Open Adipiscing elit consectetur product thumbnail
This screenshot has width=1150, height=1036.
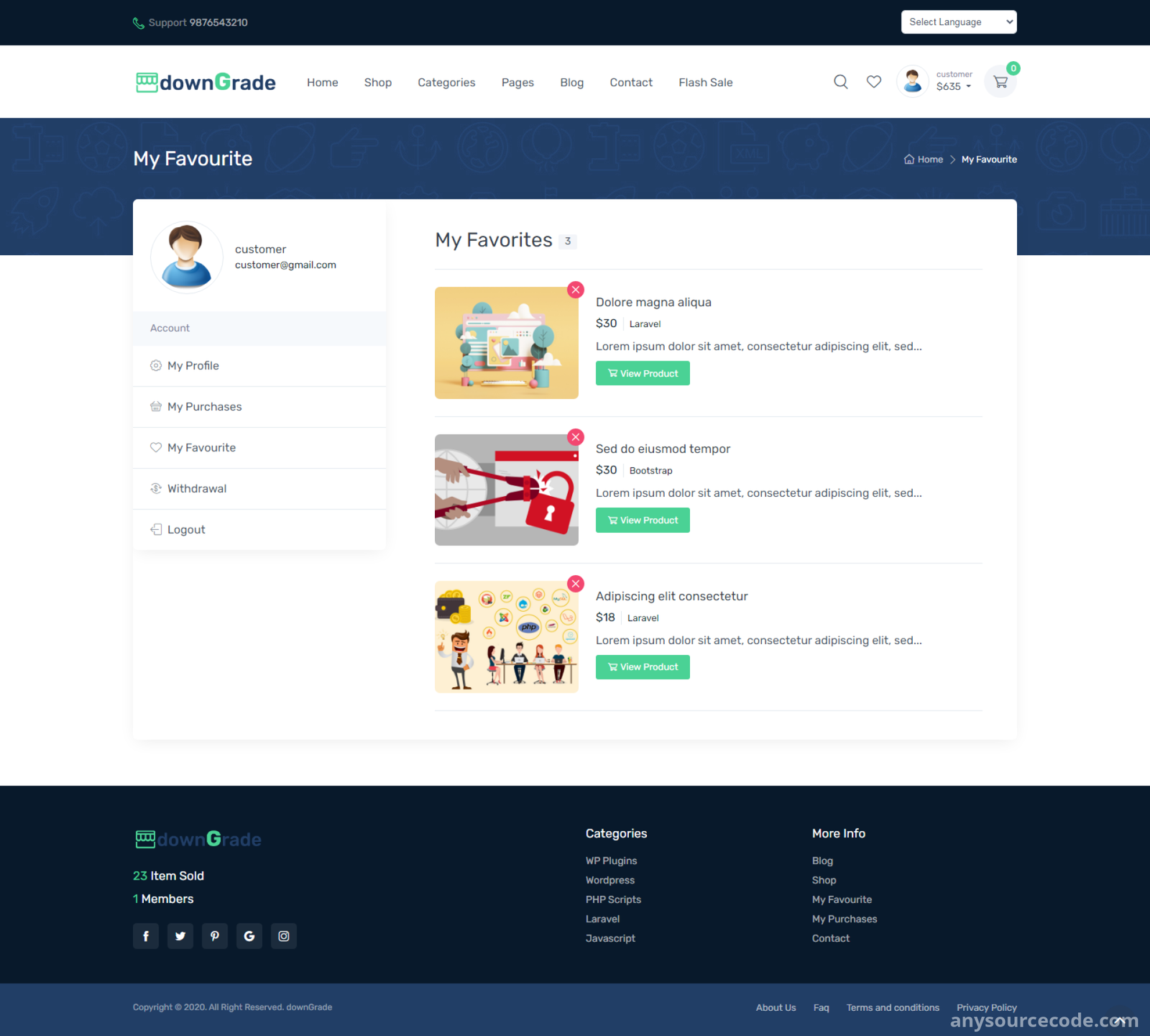507,637
